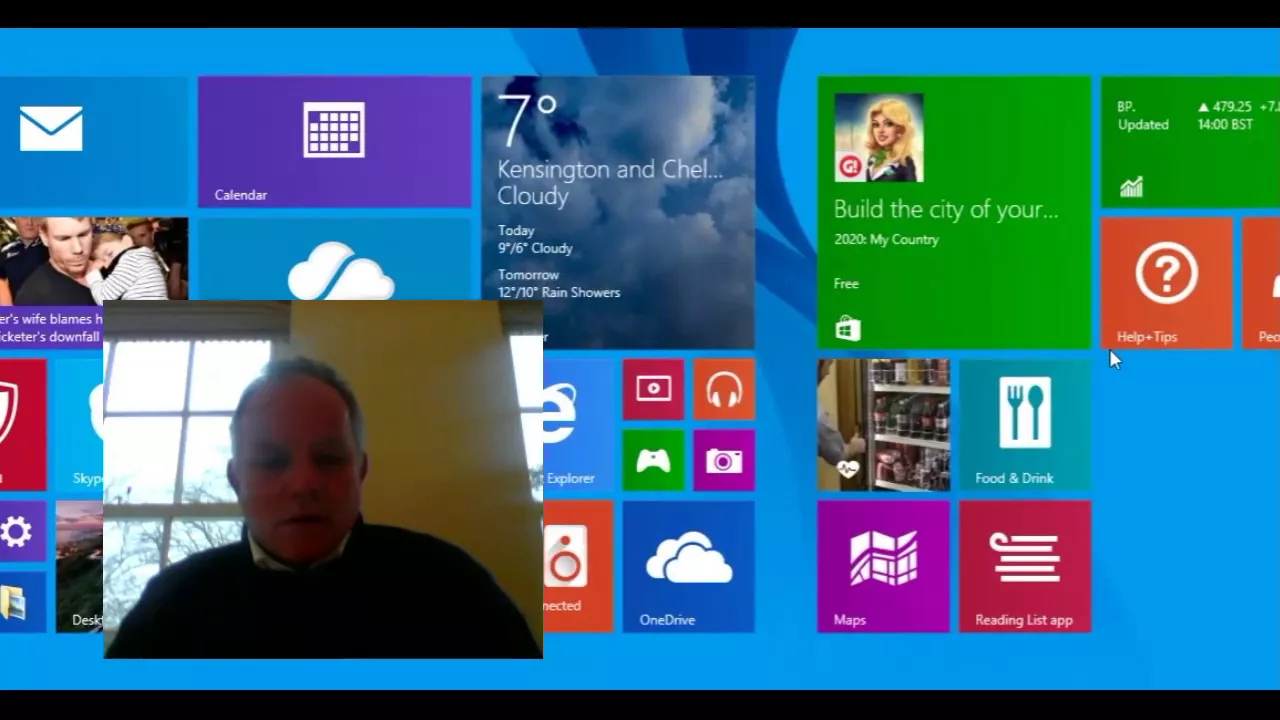Click the game character artwork thumbnail
Image resolution: width=1280 pixels, height=720 pixels.
[x=878, y=138]
